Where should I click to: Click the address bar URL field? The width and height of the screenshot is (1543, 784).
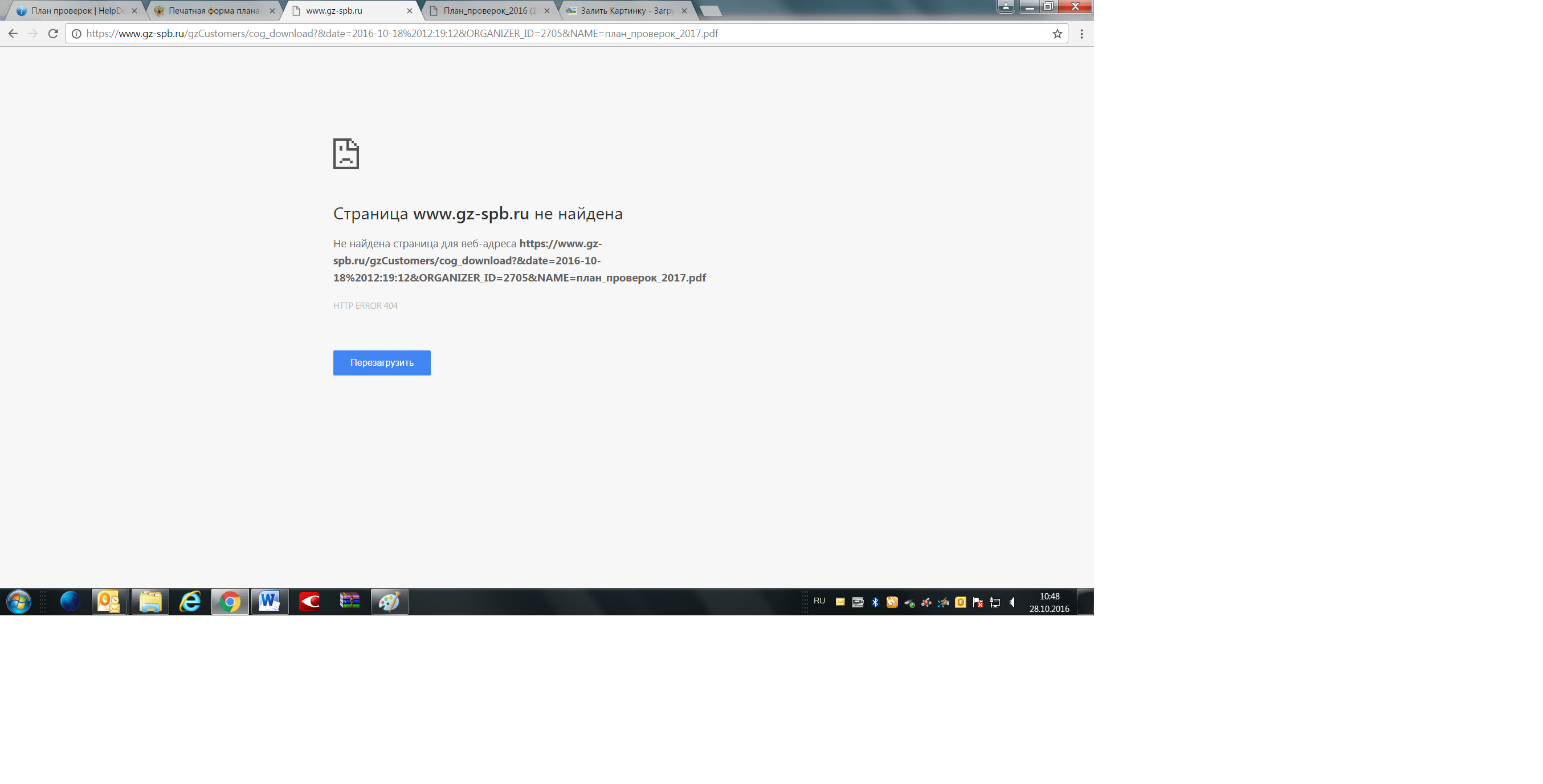coord(539,34)
